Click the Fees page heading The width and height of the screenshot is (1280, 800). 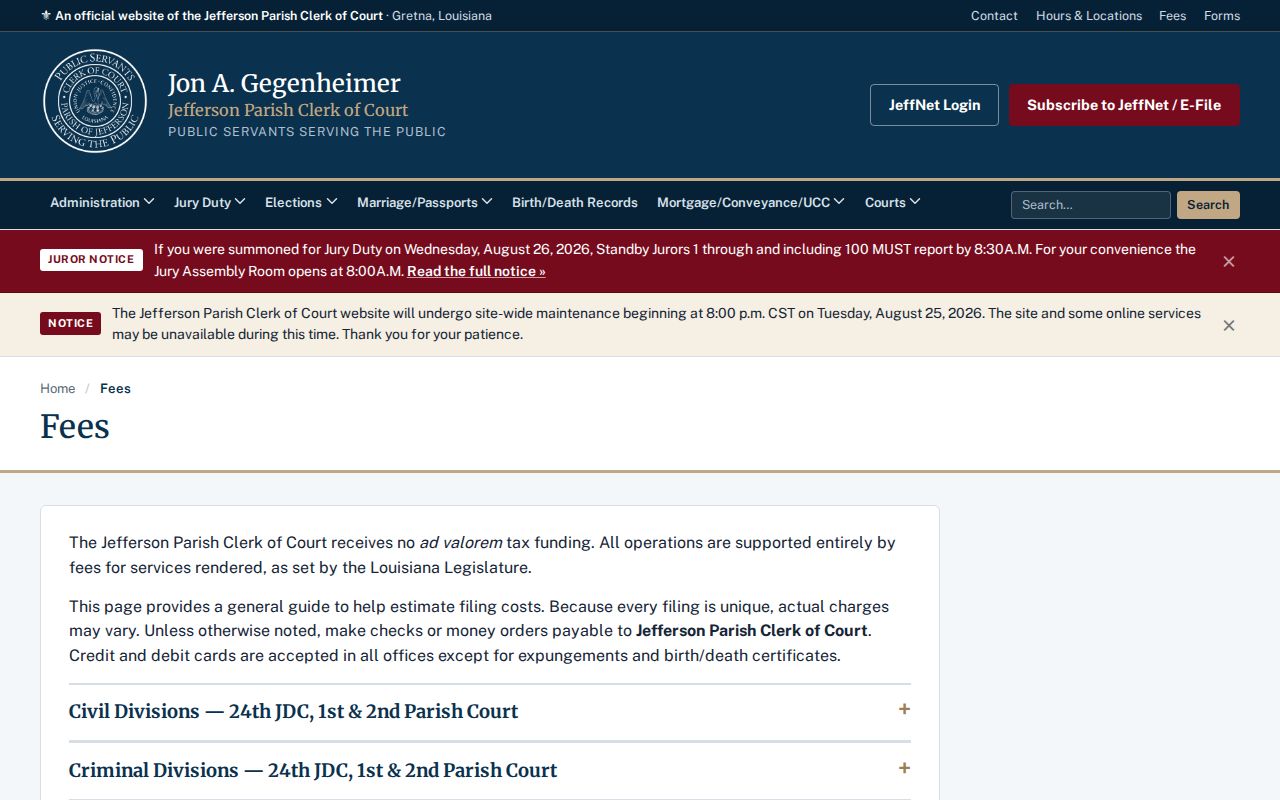[x=75, y=426]
